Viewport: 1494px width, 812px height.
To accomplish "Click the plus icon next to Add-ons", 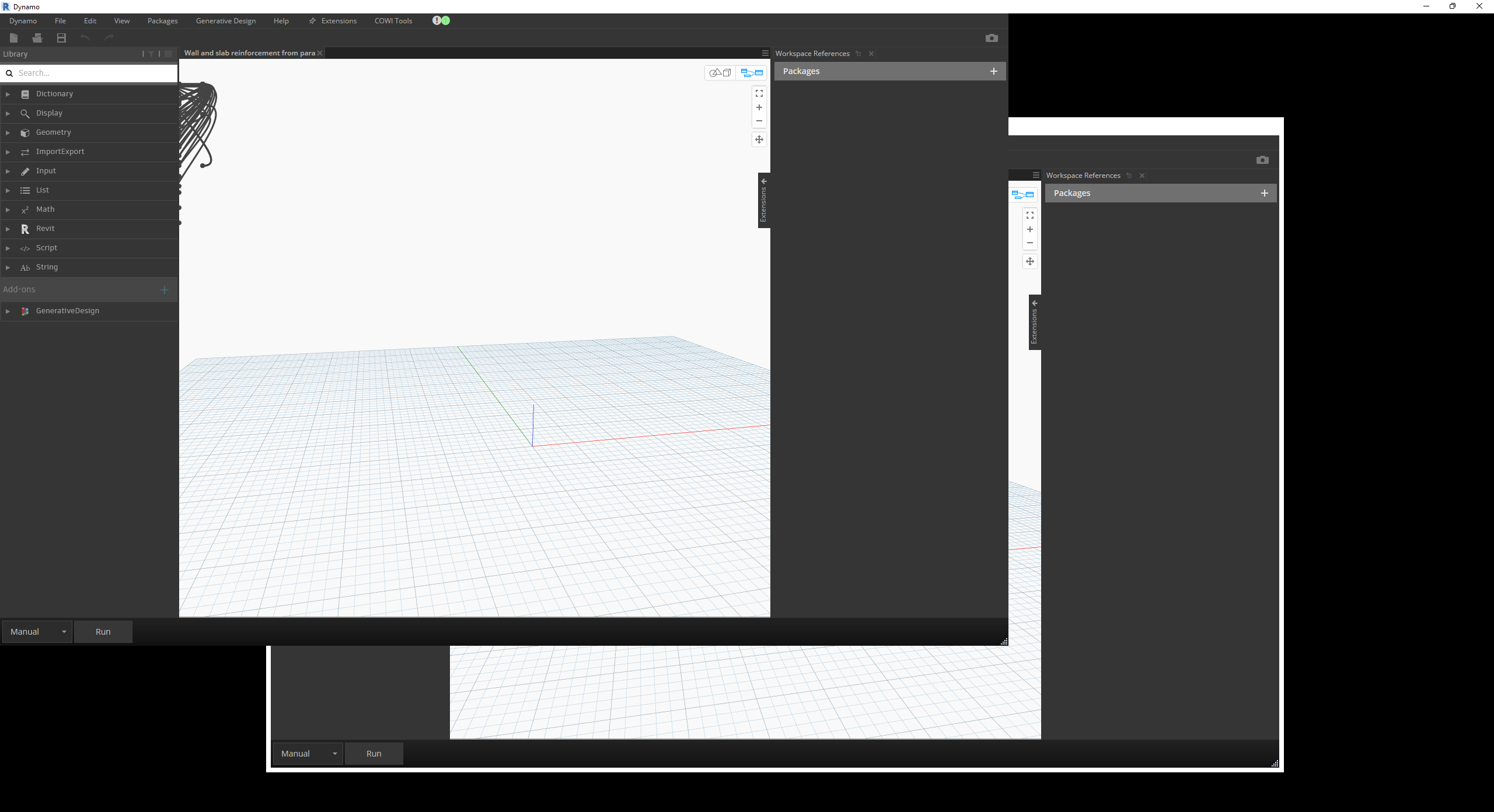I will 165,290.
